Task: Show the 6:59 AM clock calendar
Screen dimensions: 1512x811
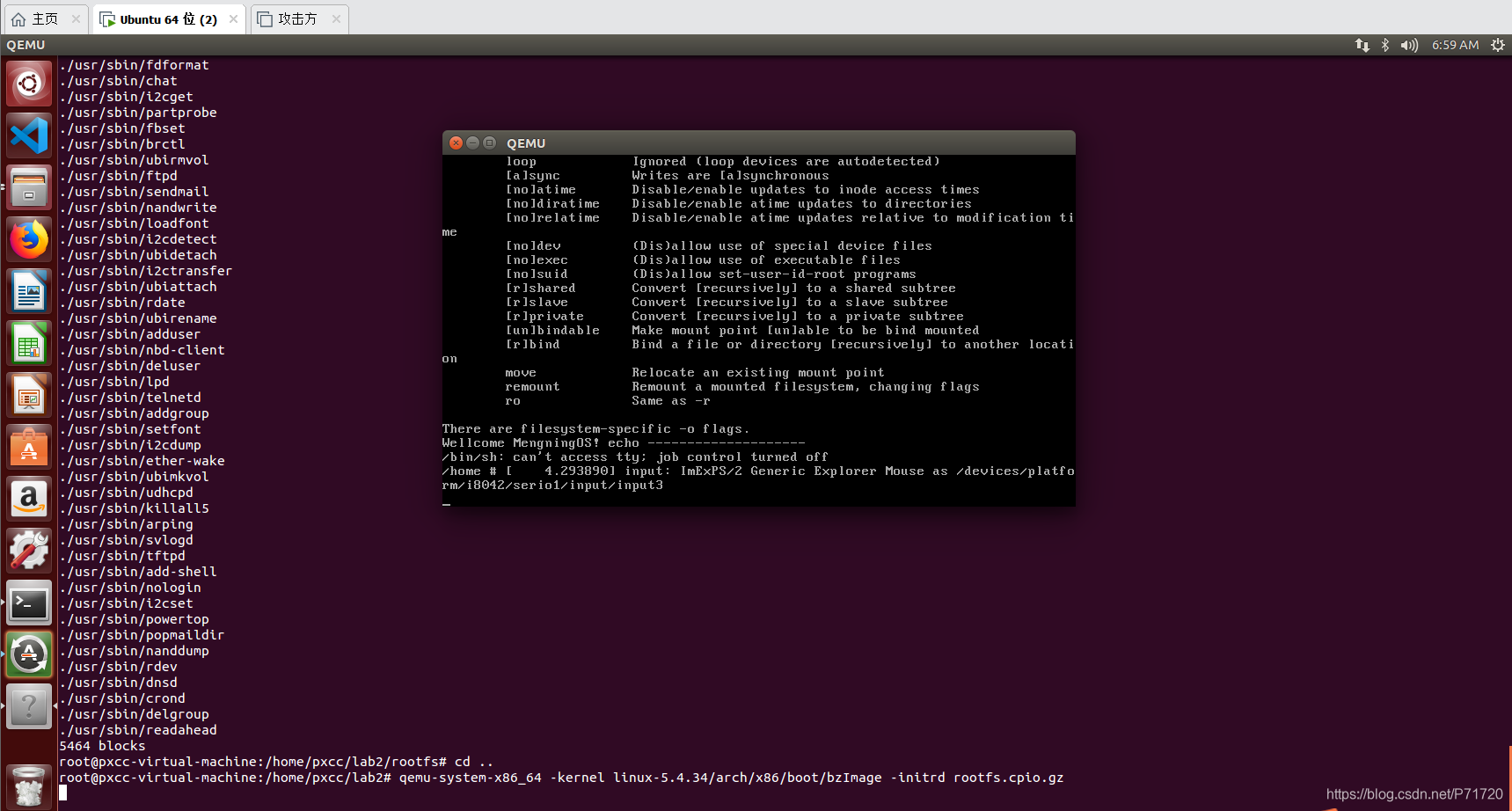Action: click(1455, 45)
